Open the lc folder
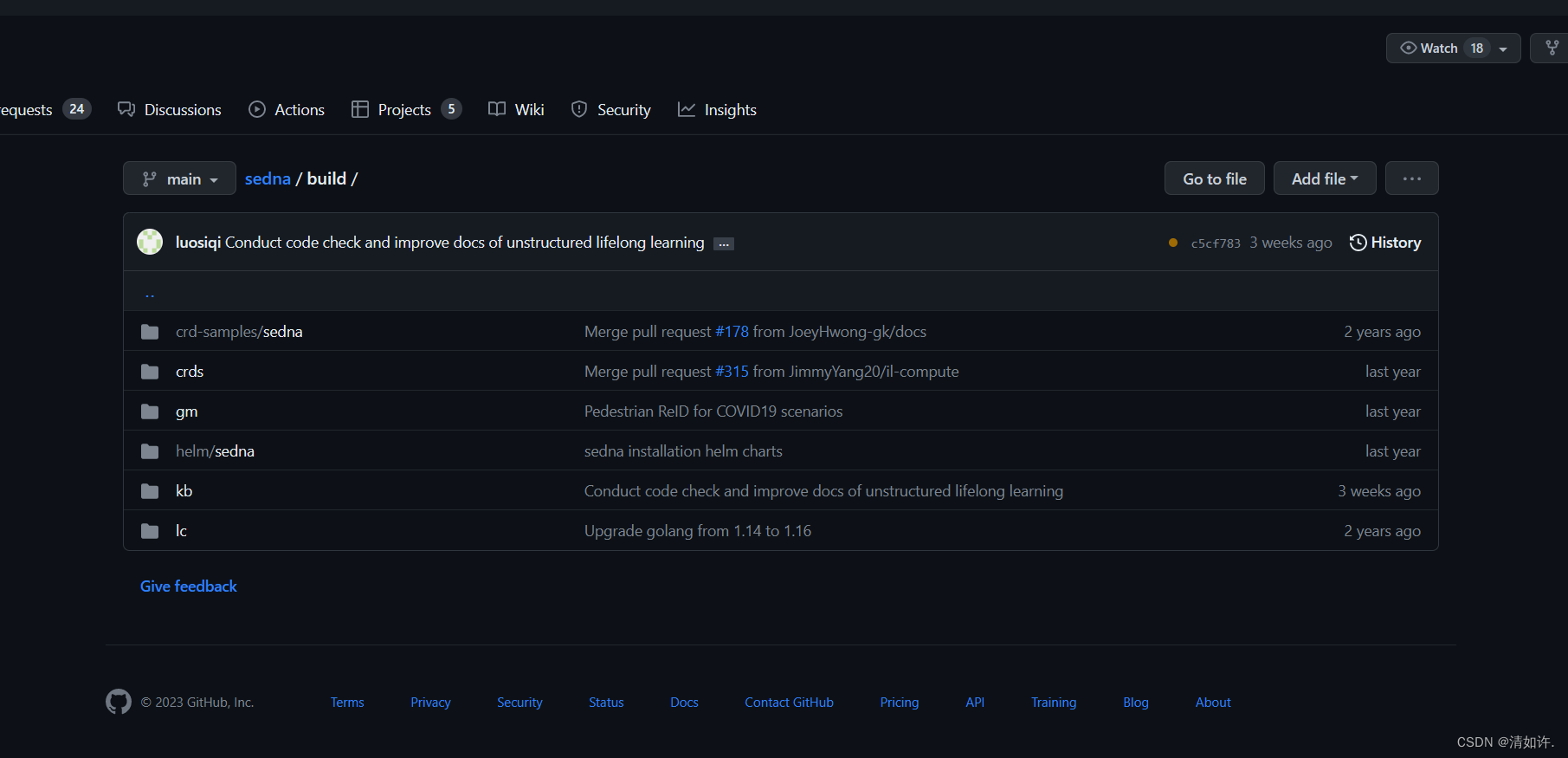The height and width of the screenshot is (758, 1568). [x=182, y=531]
